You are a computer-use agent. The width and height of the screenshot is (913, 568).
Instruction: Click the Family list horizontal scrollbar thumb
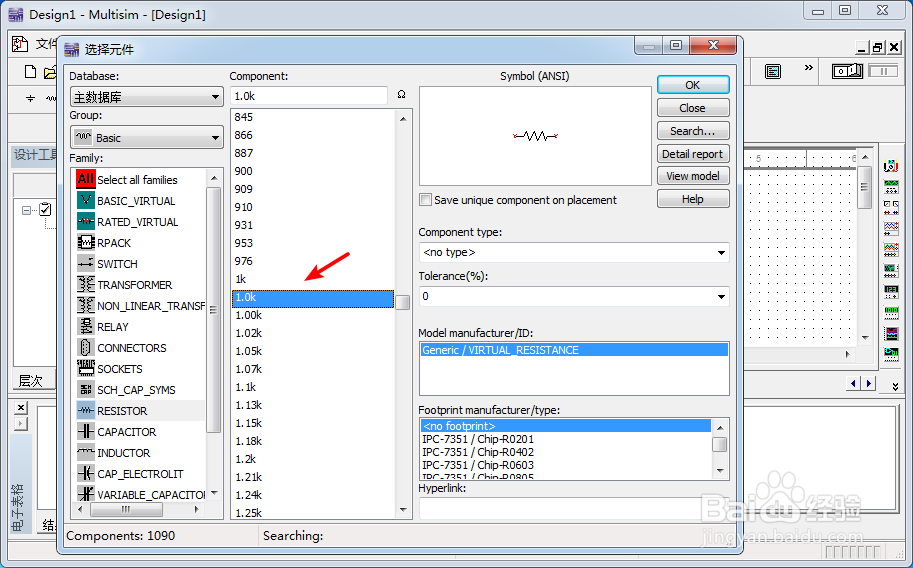tap(126, 509)
